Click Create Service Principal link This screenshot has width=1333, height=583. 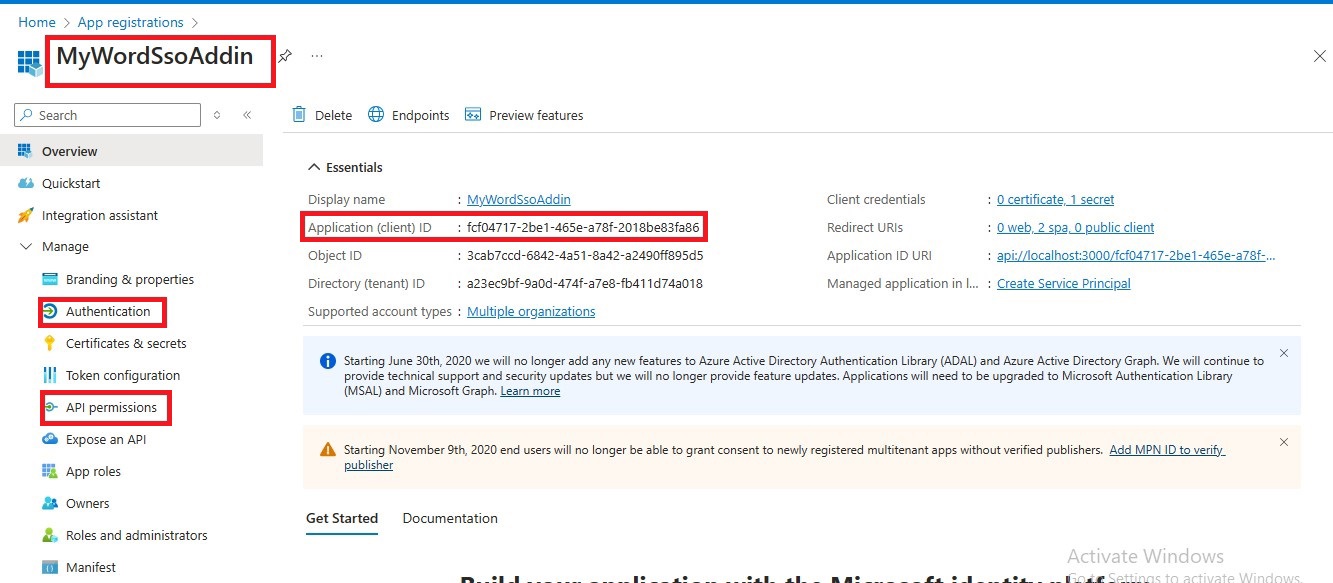(1064, 283)
